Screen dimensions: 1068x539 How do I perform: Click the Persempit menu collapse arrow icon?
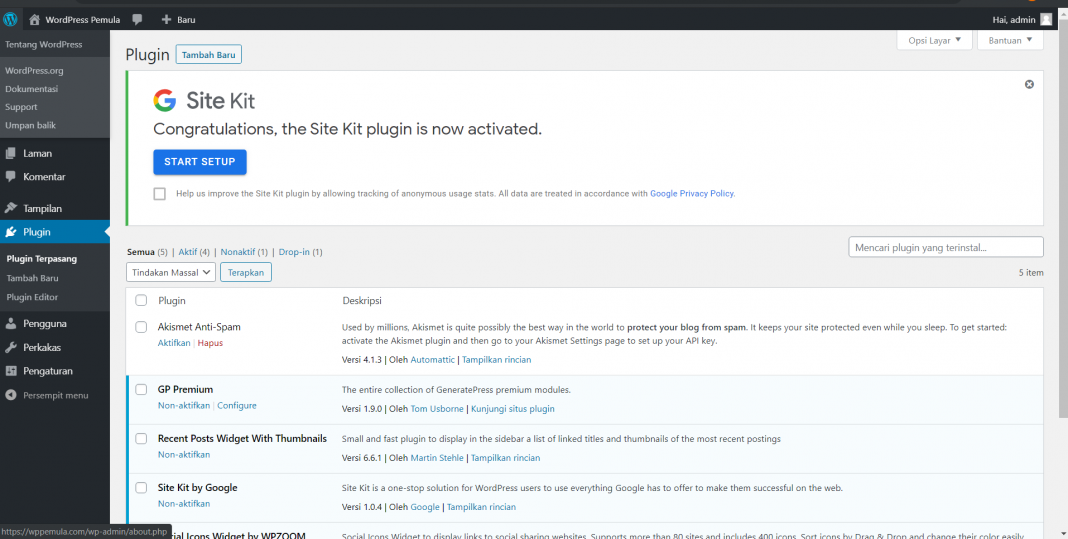pyautogui.click(x=11, y=395)
